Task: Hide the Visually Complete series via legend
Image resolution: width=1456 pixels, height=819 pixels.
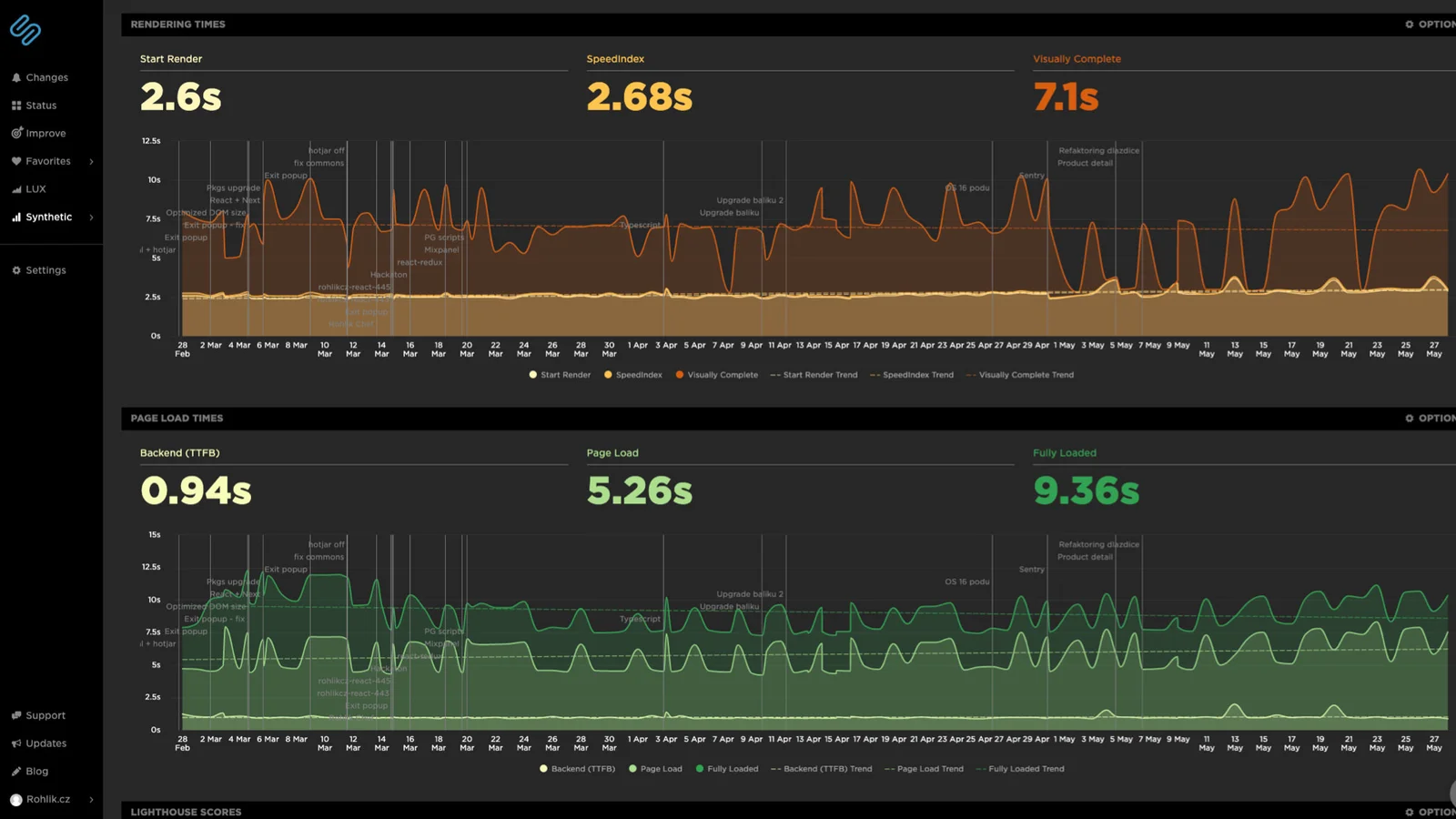Action: [x=717, y=375]
